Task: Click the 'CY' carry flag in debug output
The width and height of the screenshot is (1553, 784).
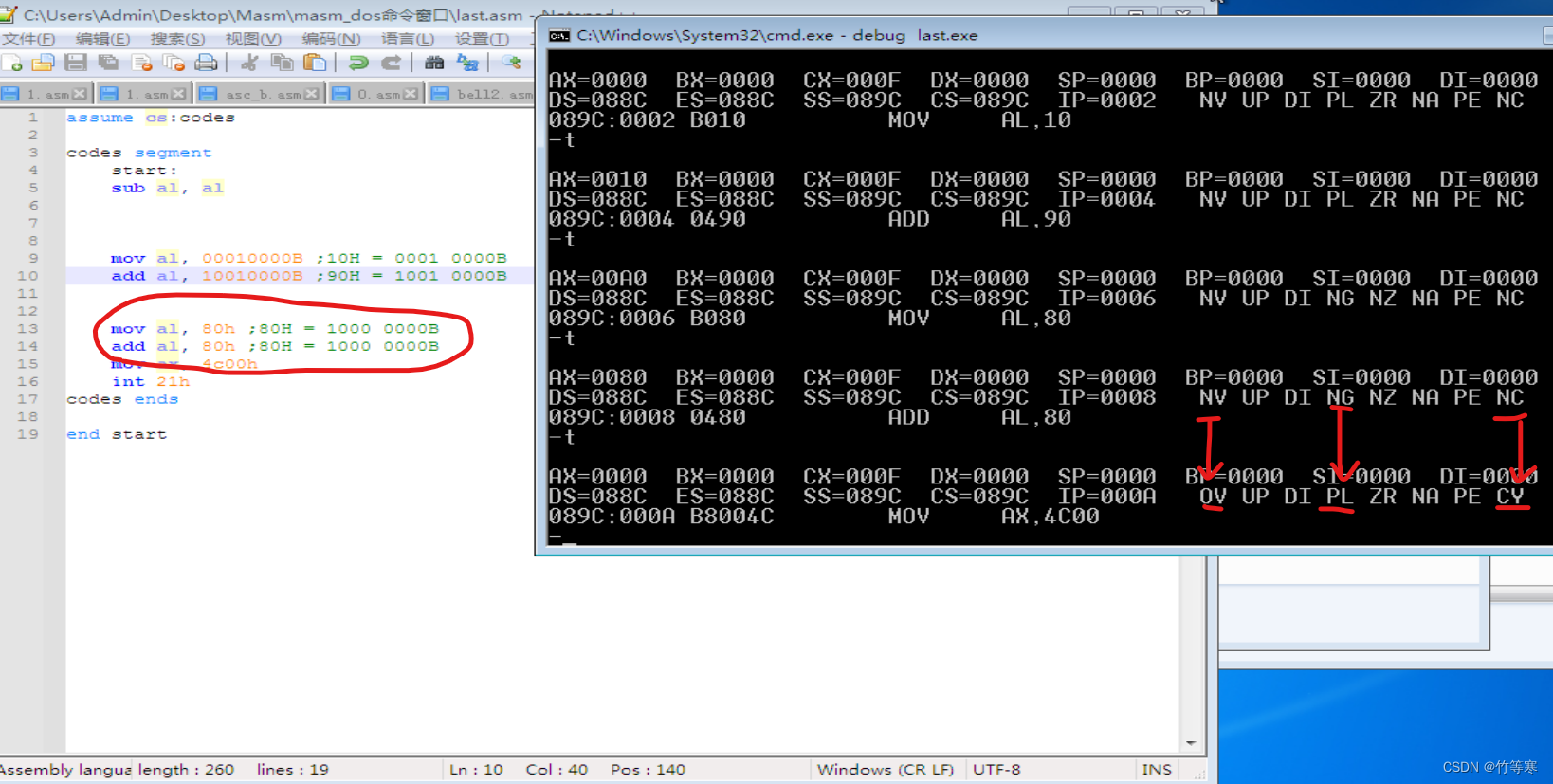Action: tap(1510, 497)
